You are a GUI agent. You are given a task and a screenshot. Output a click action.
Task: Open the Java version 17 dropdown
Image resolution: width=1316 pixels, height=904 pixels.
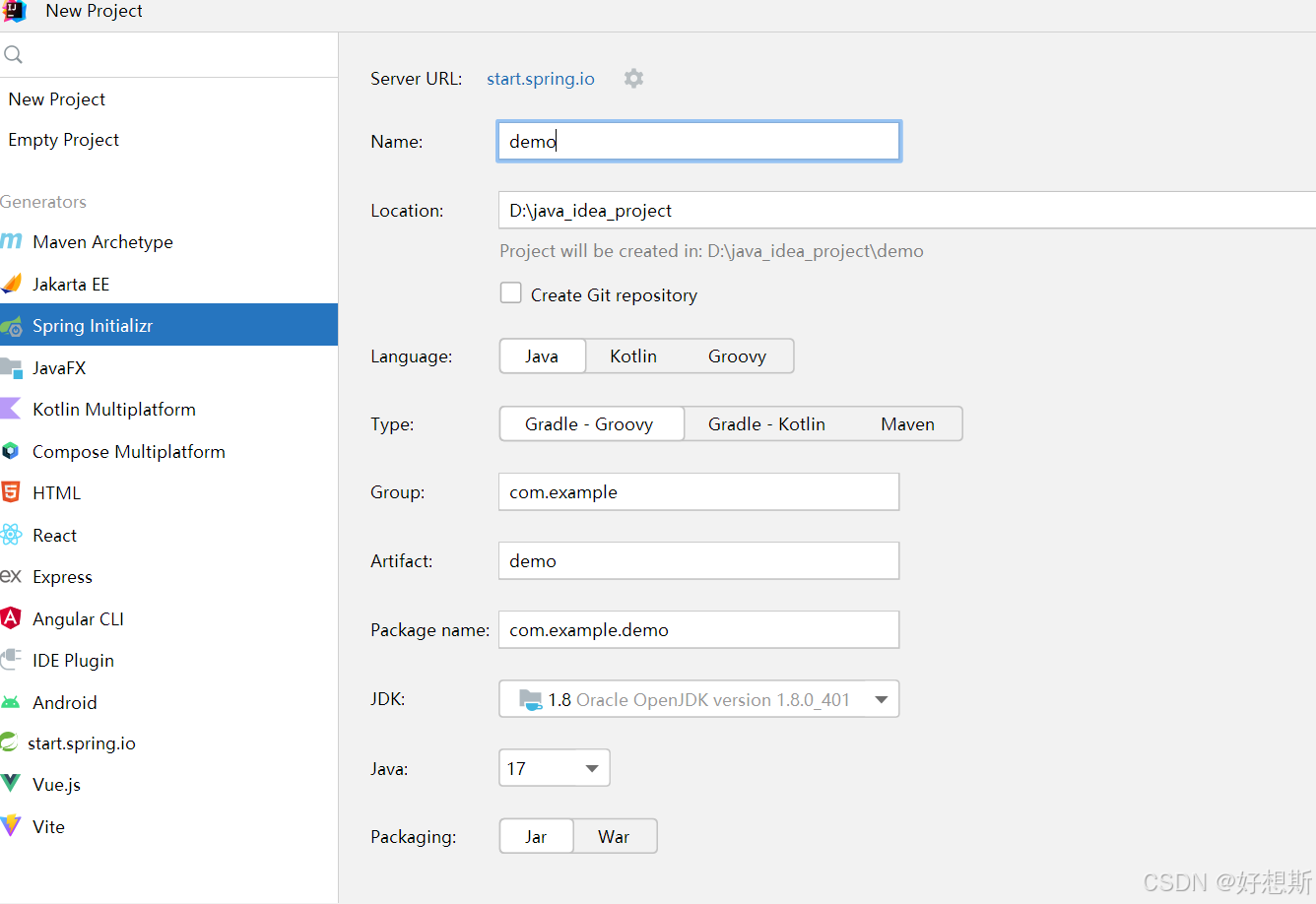coord(555,768)
